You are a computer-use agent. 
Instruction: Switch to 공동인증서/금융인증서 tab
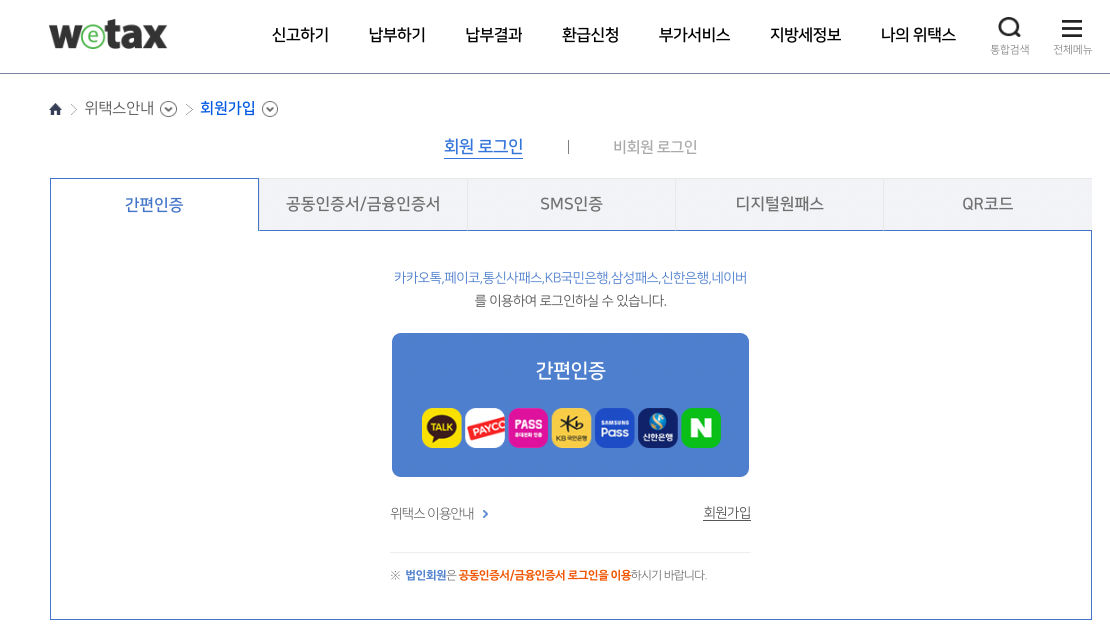[363, 205]
